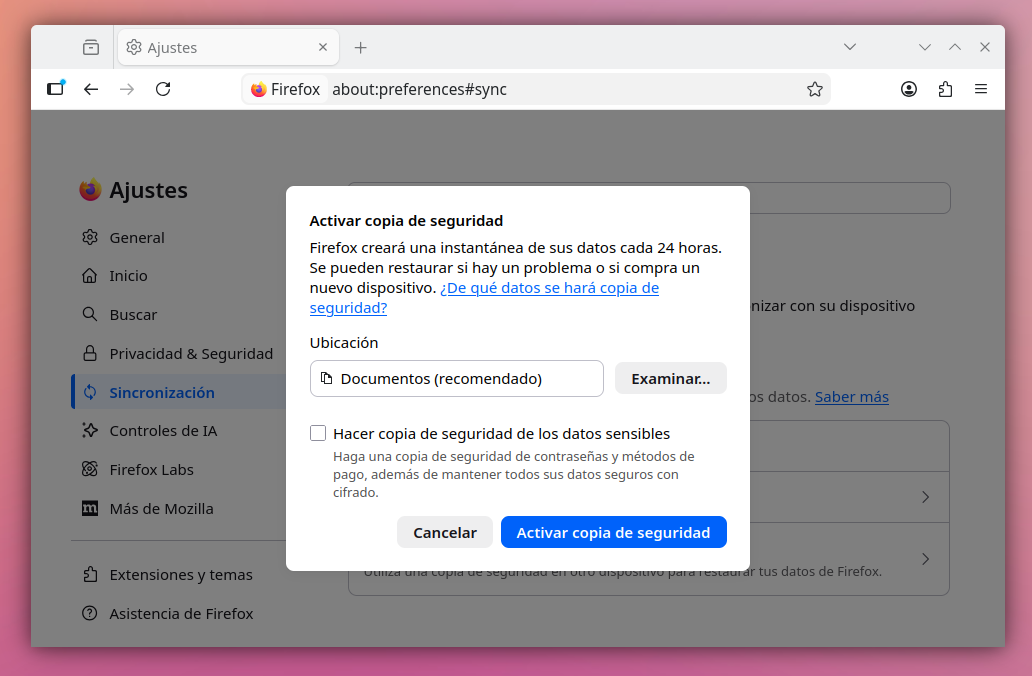The width and height of the screenshot is (1032, 676).
Task: Click the Buscar magnifier icon
Action: 90,314
